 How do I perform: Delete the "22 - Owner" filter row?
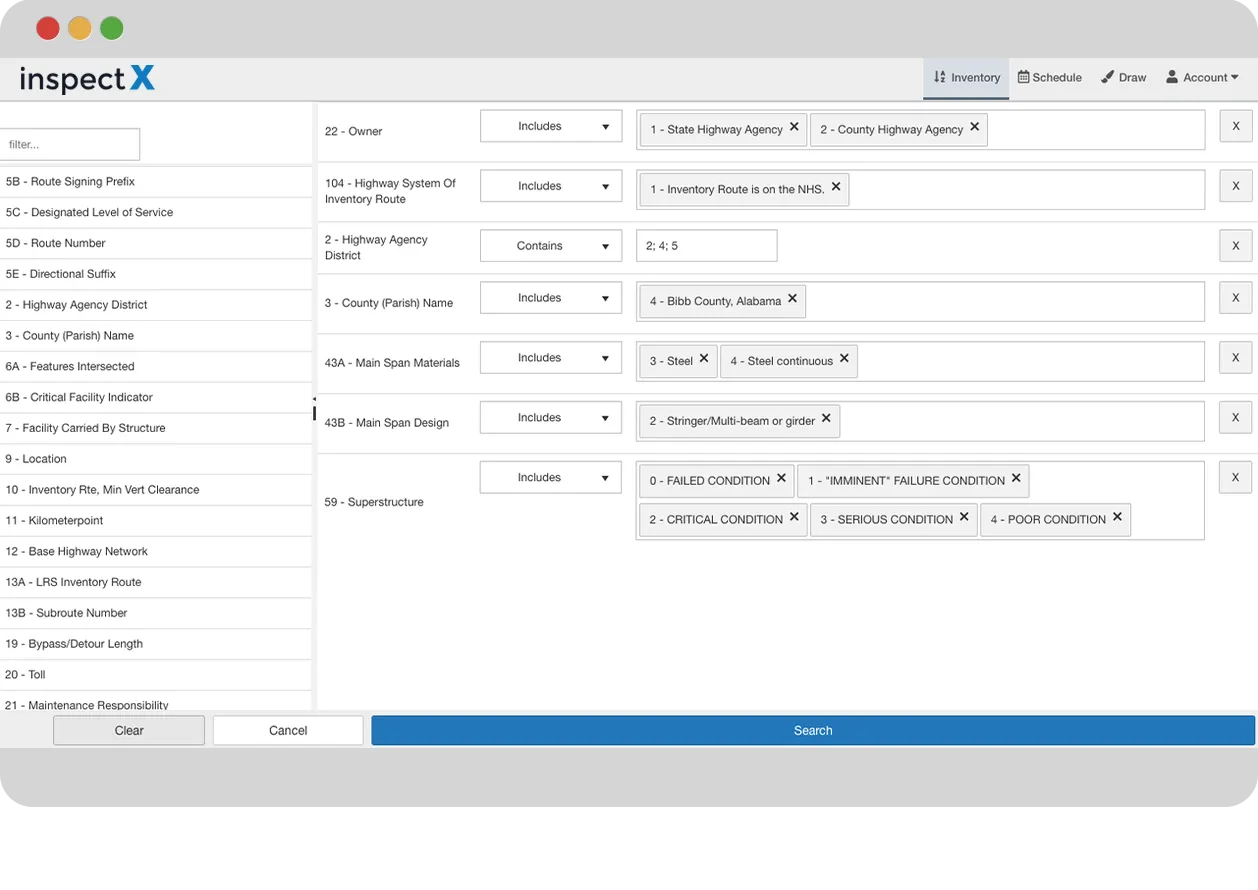click(1235, 126)
